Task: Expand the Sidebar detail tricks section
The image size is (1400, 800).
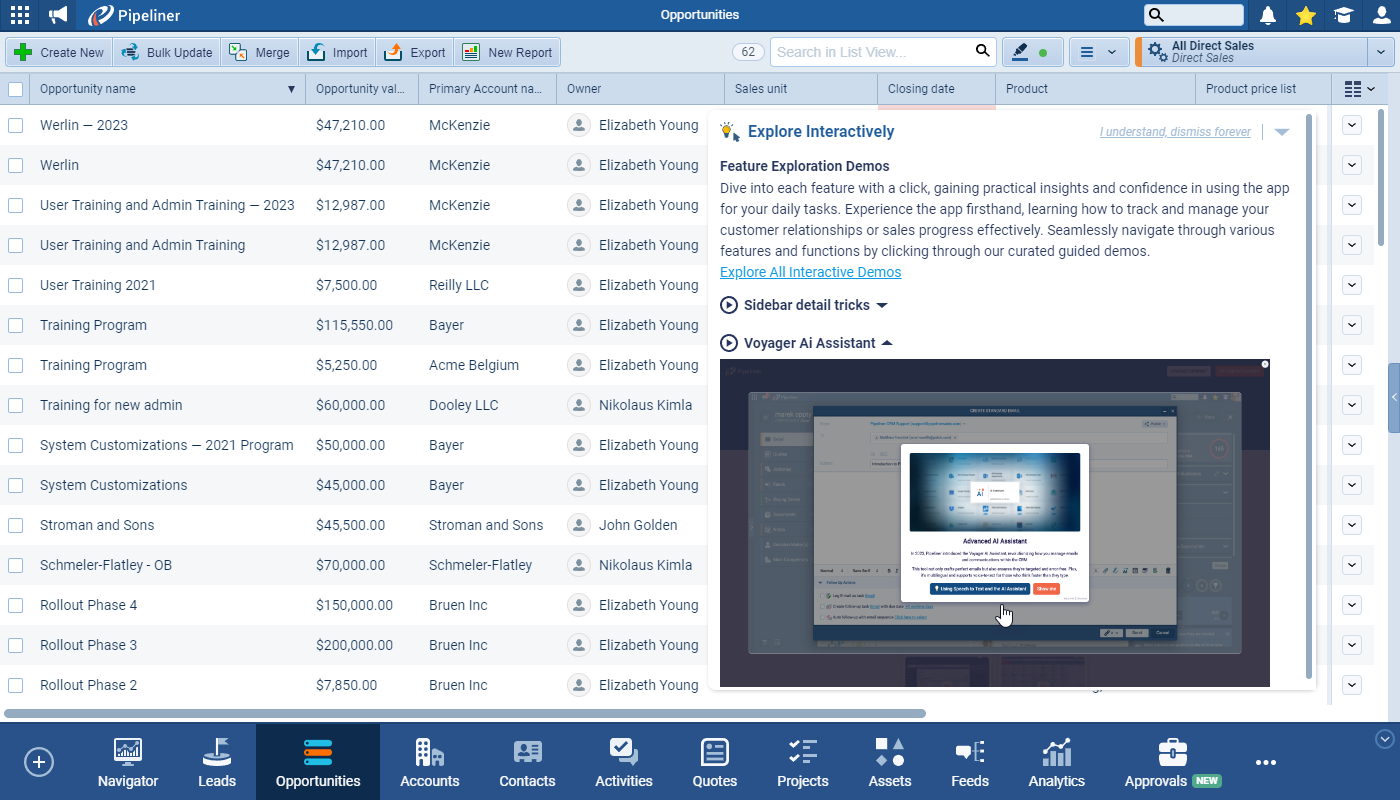Action: pos(805,305)
